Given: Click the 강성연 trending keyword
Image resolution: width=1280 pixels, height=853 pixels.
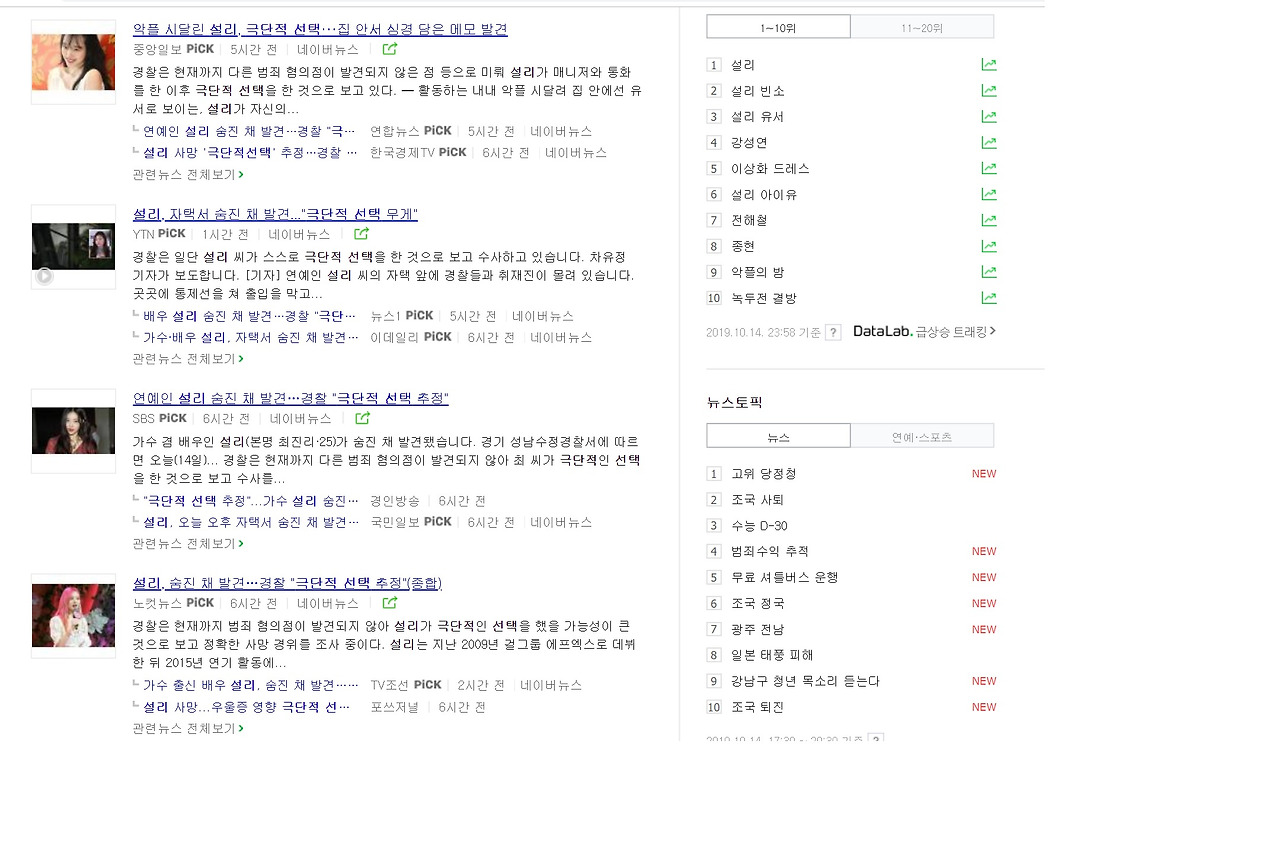Looking at the screenshot, I should [x=749, y=143].
